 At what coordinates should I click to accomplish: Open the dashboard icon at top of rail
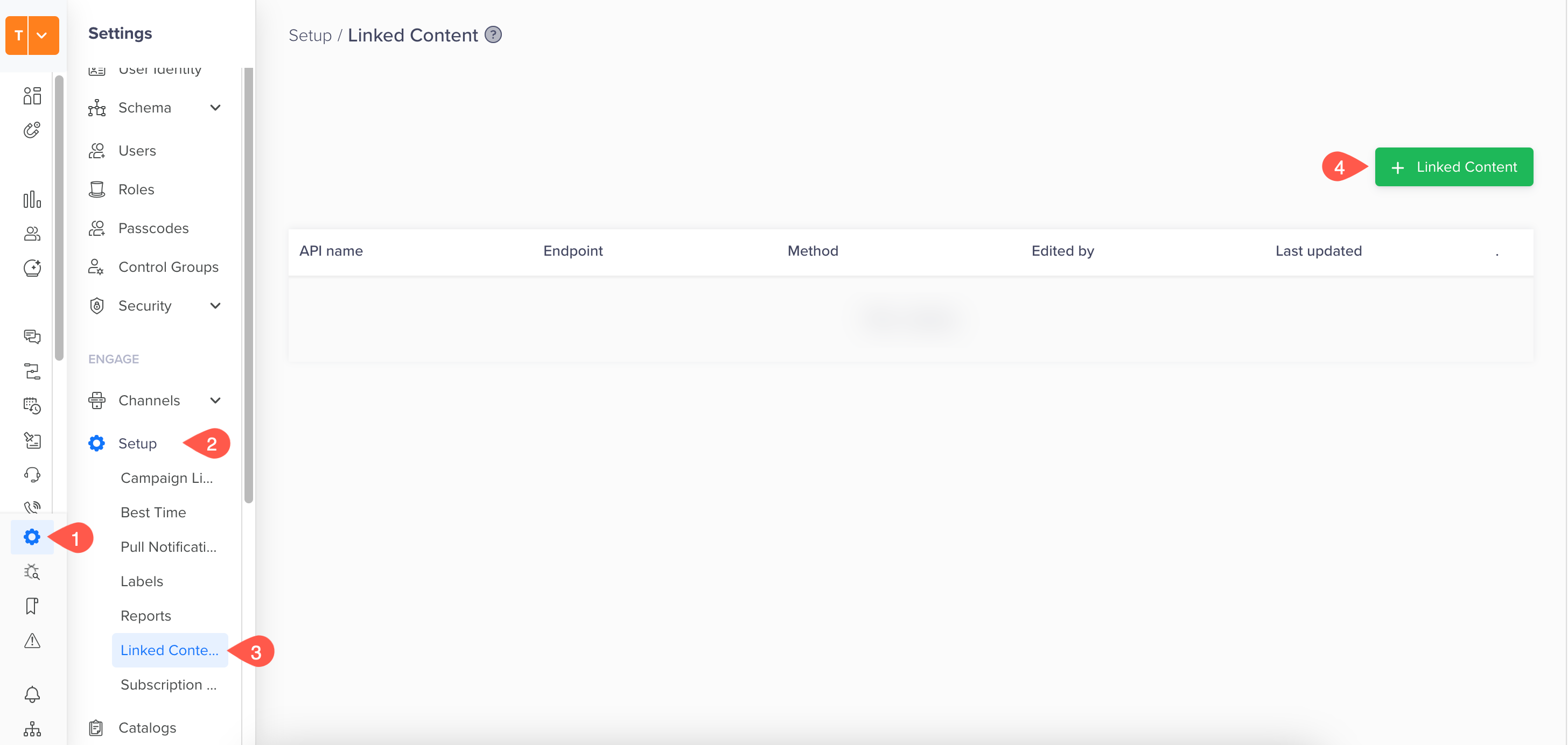(x=32, y=96)
